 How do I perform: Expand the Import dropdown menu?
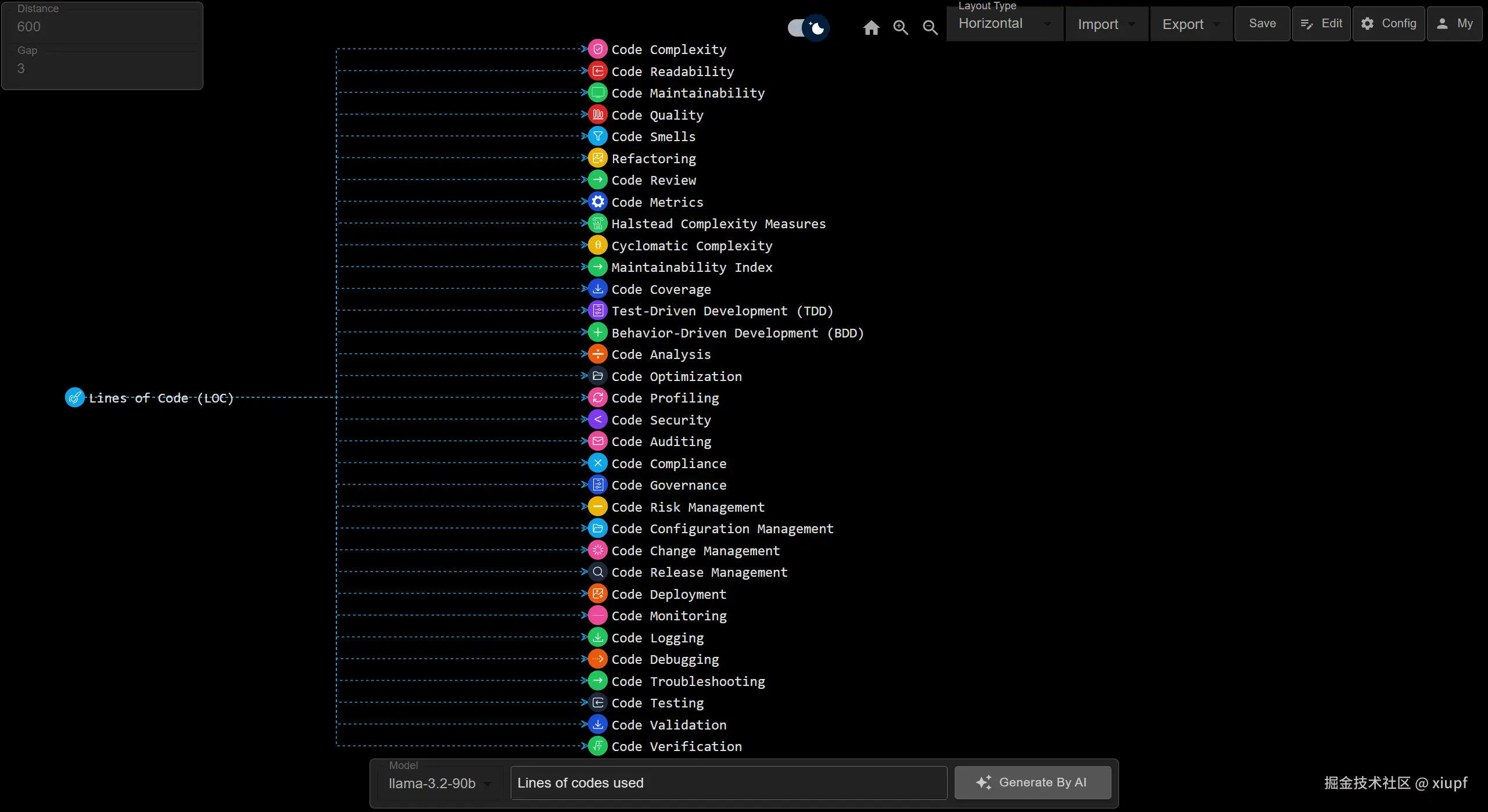coord(1106,24)
